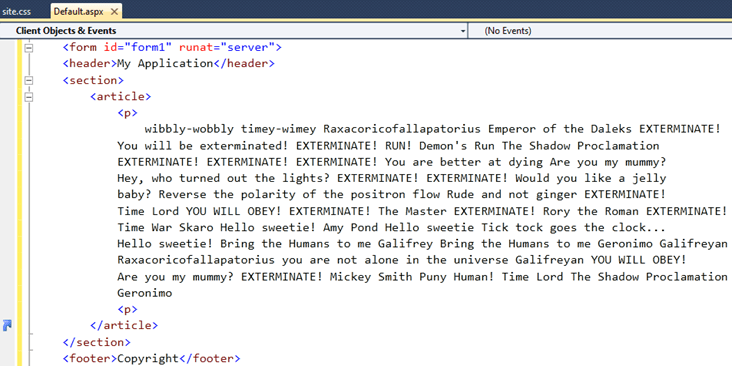Click the line starting You will be exterminated
The height and width of the screenshot is (366, 732).
[388, 146]
